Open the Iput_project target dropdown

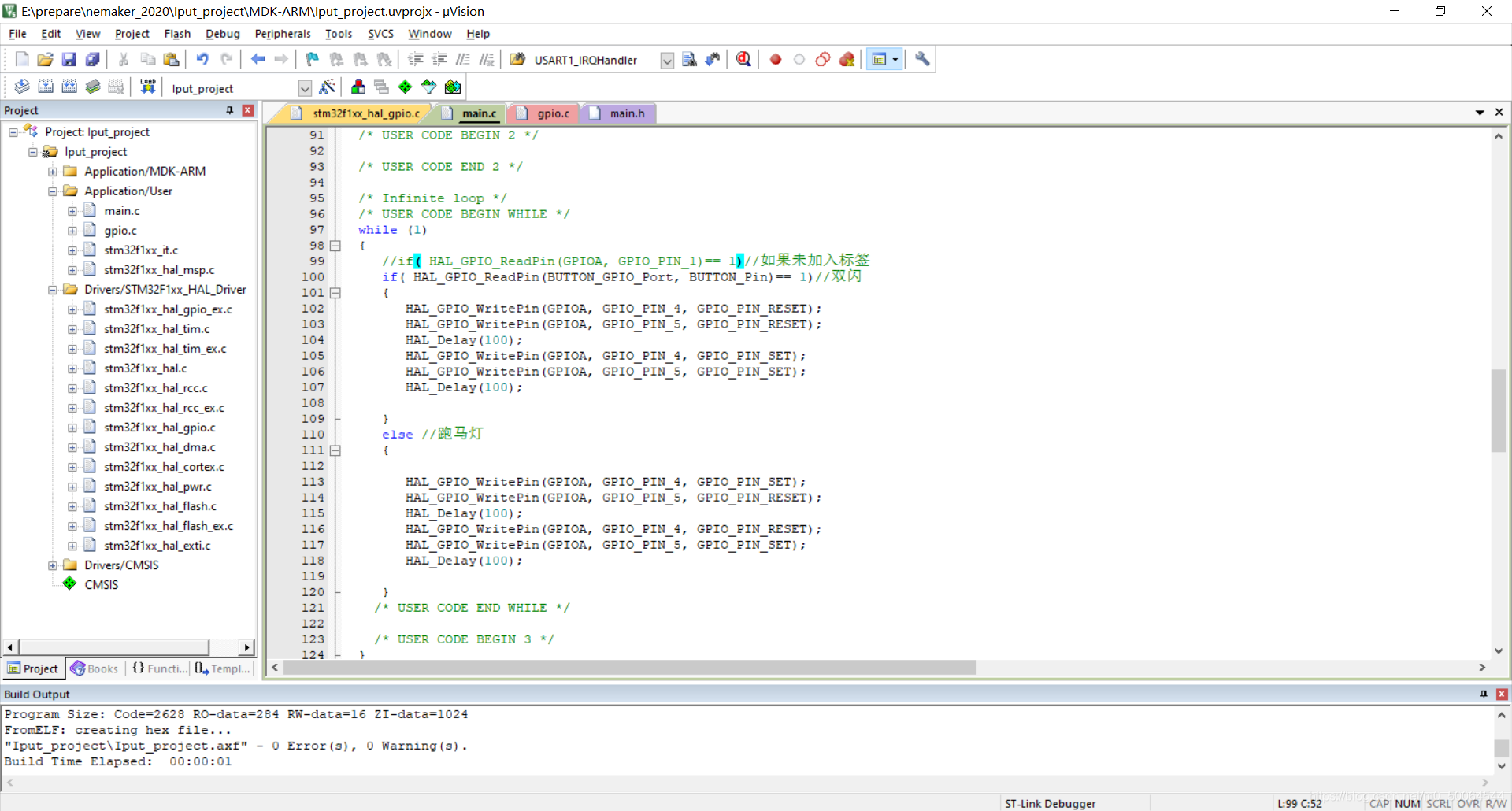305,87
